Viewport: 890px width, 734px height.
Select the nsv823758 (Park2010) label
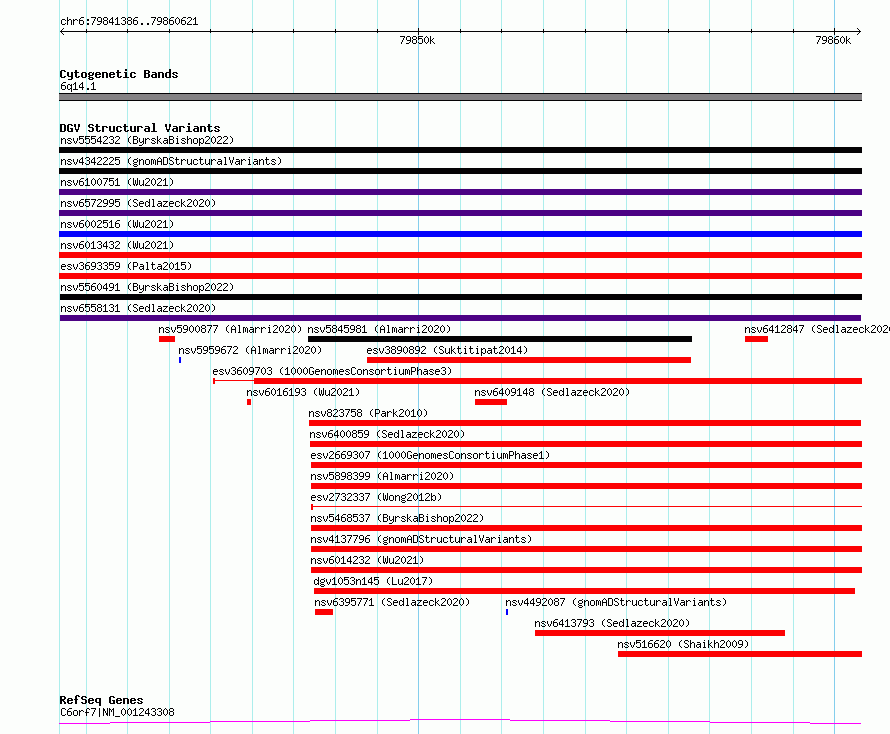pyautogui.click(x=368, y=413)
